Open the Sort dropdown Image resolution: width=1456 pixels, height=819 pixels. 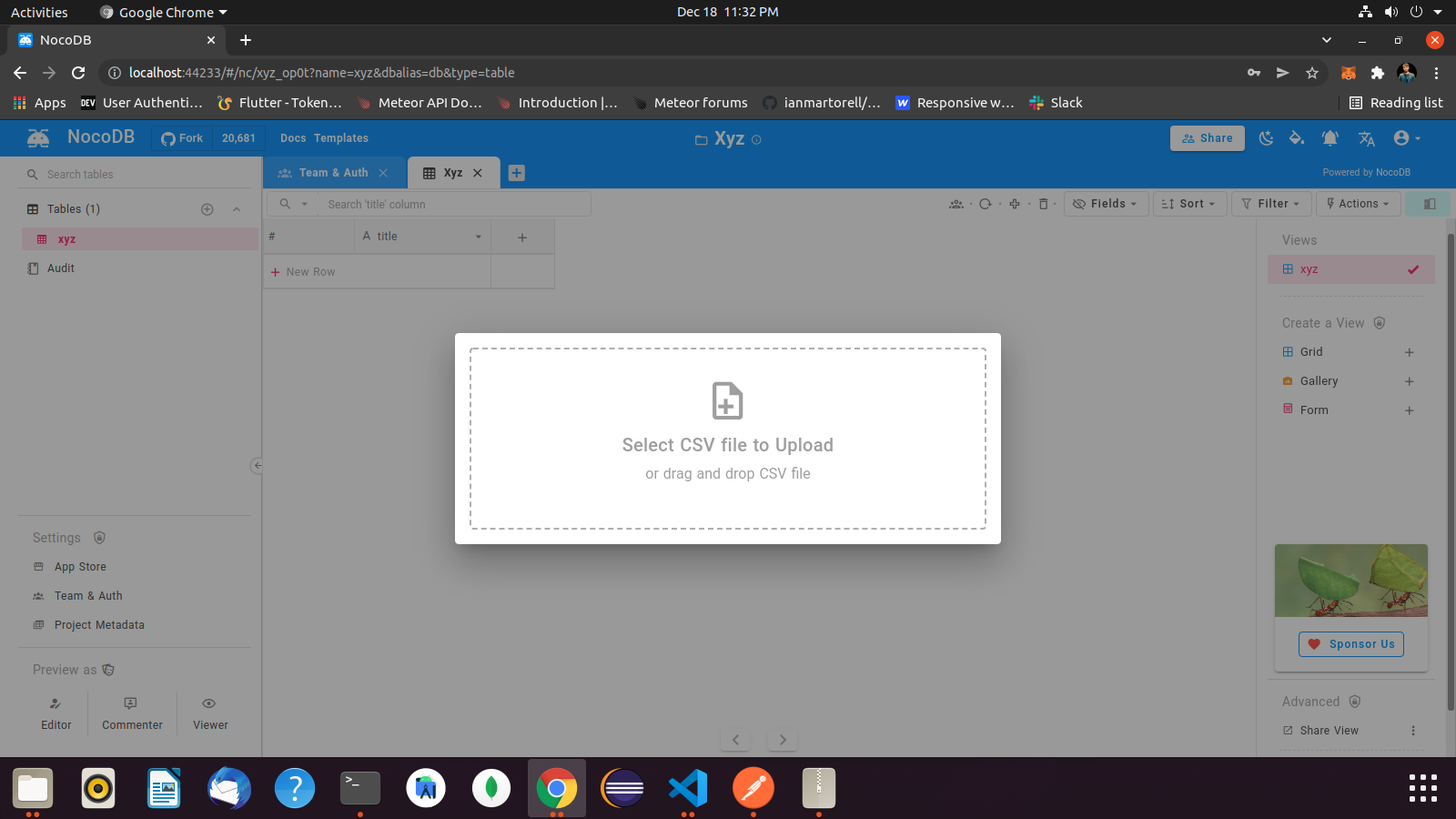click(1189, 204)
